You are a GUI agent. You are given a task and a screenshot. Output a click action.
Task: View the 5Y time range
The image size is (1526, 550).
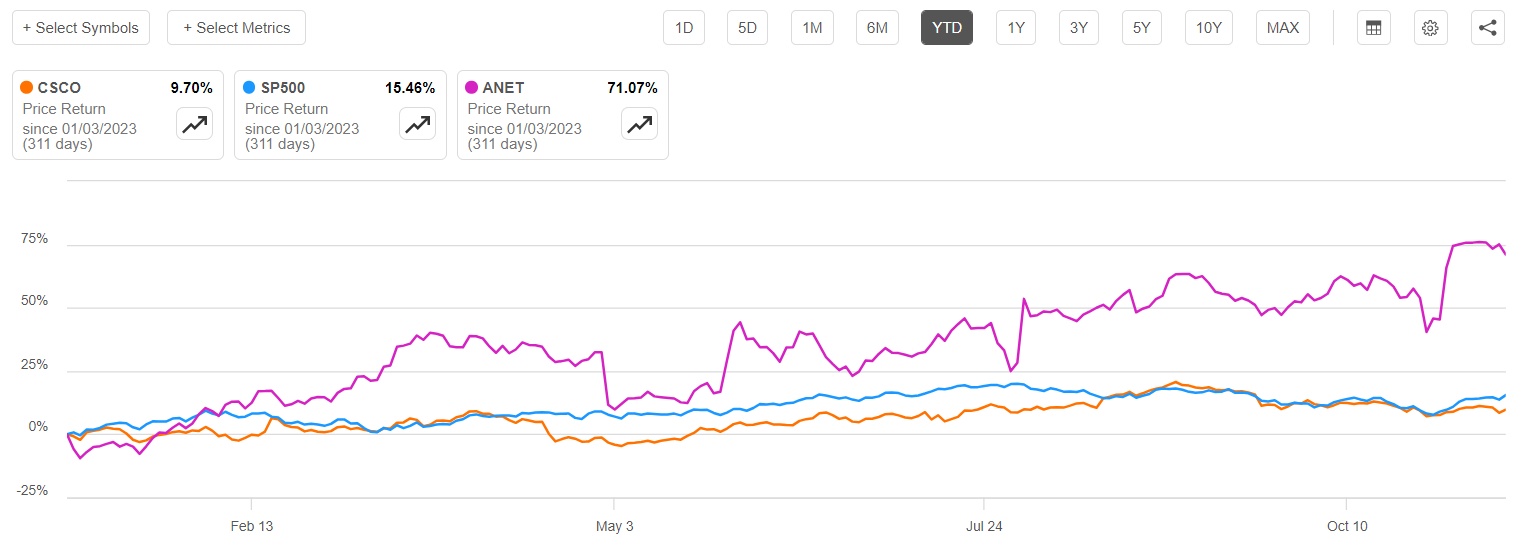pyautogui.click(x=1142, y=28)
